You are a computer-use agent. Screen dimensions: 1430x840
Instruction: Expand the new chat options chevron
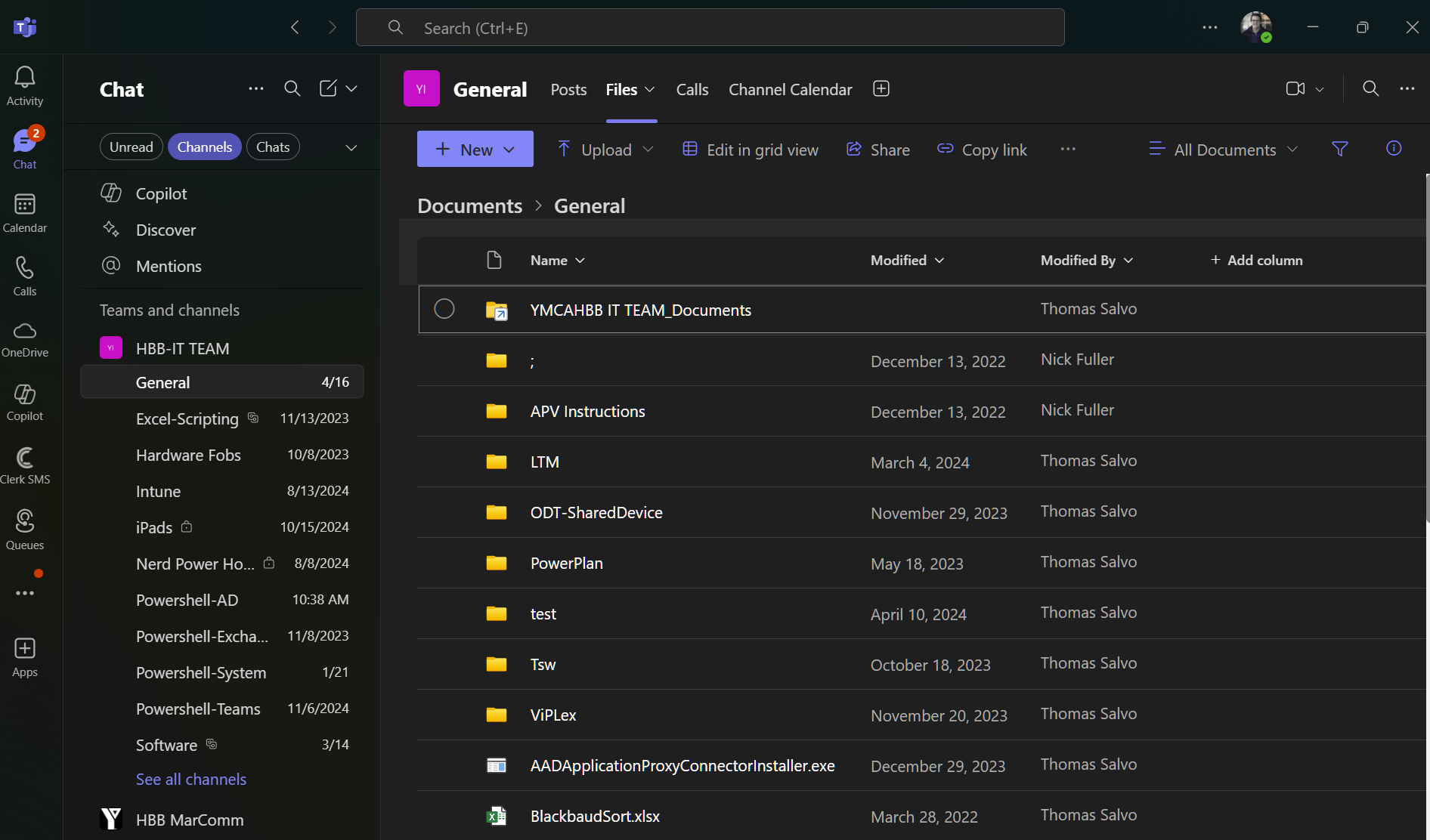351,89
